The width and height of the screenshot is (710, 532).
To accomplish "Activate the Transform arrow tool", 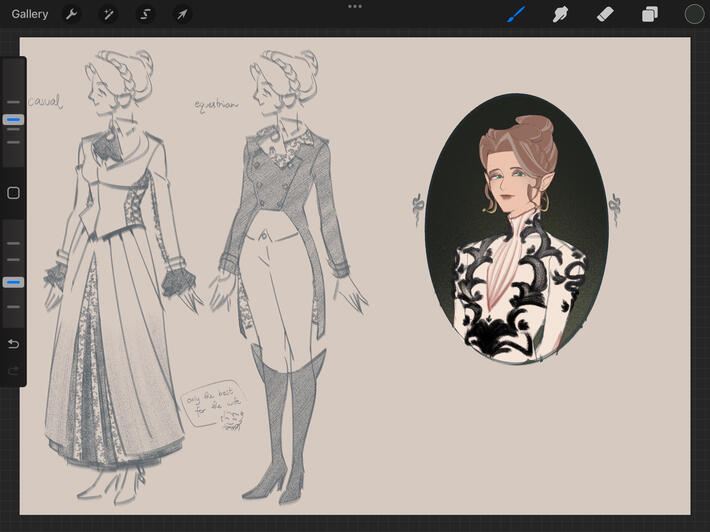I will 182,14.
